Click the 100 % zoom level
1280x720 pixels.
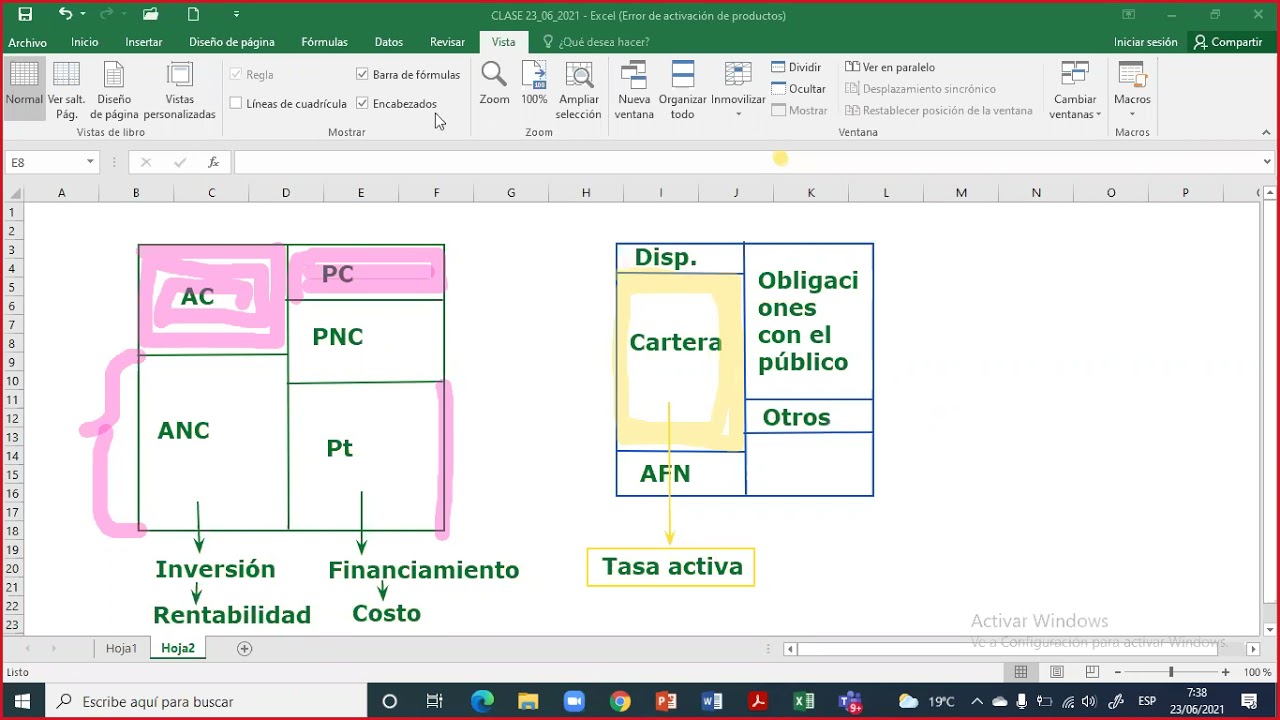[x=1257, y=672]
